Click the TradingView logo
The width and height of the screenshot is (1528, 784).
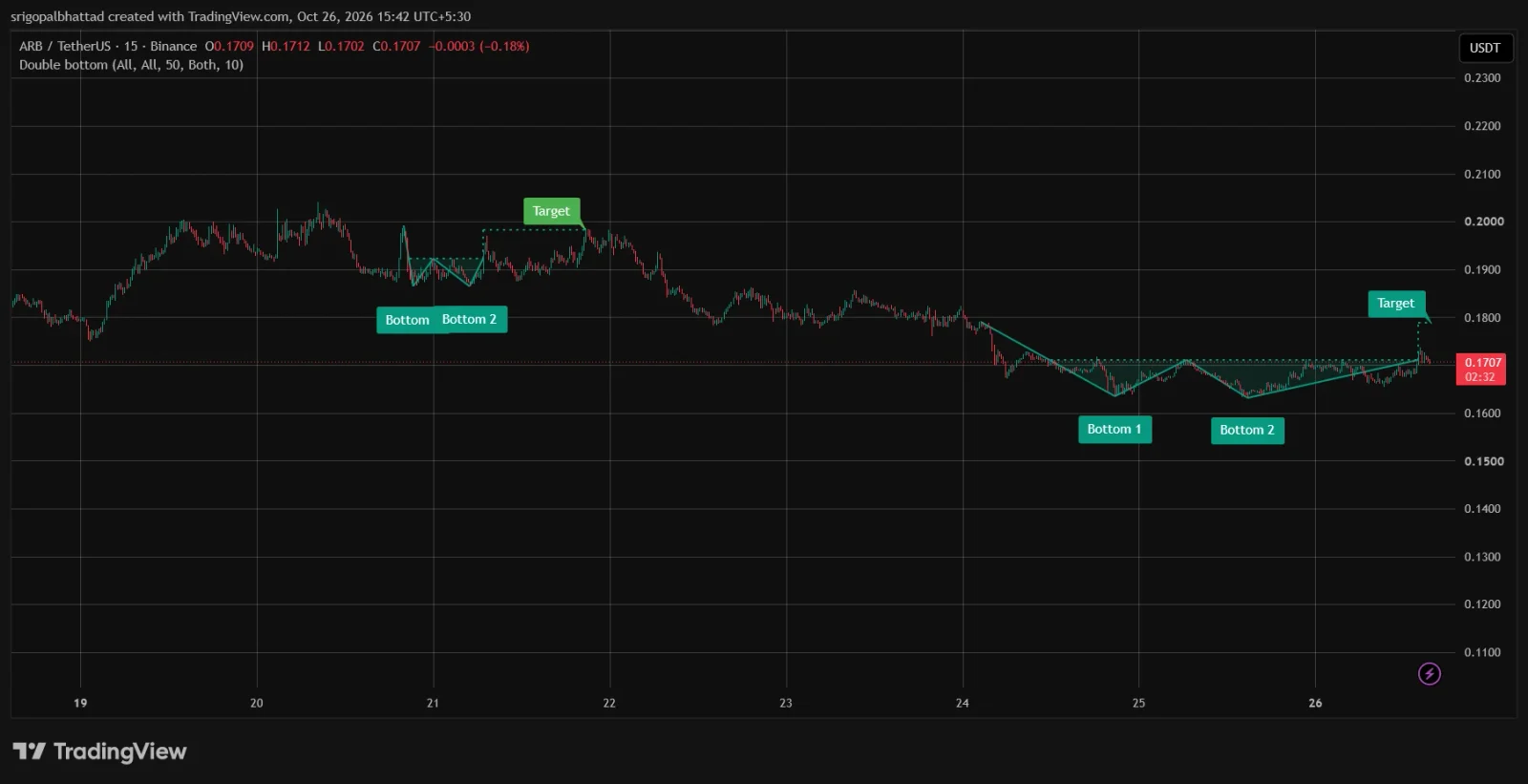point(99,752)
